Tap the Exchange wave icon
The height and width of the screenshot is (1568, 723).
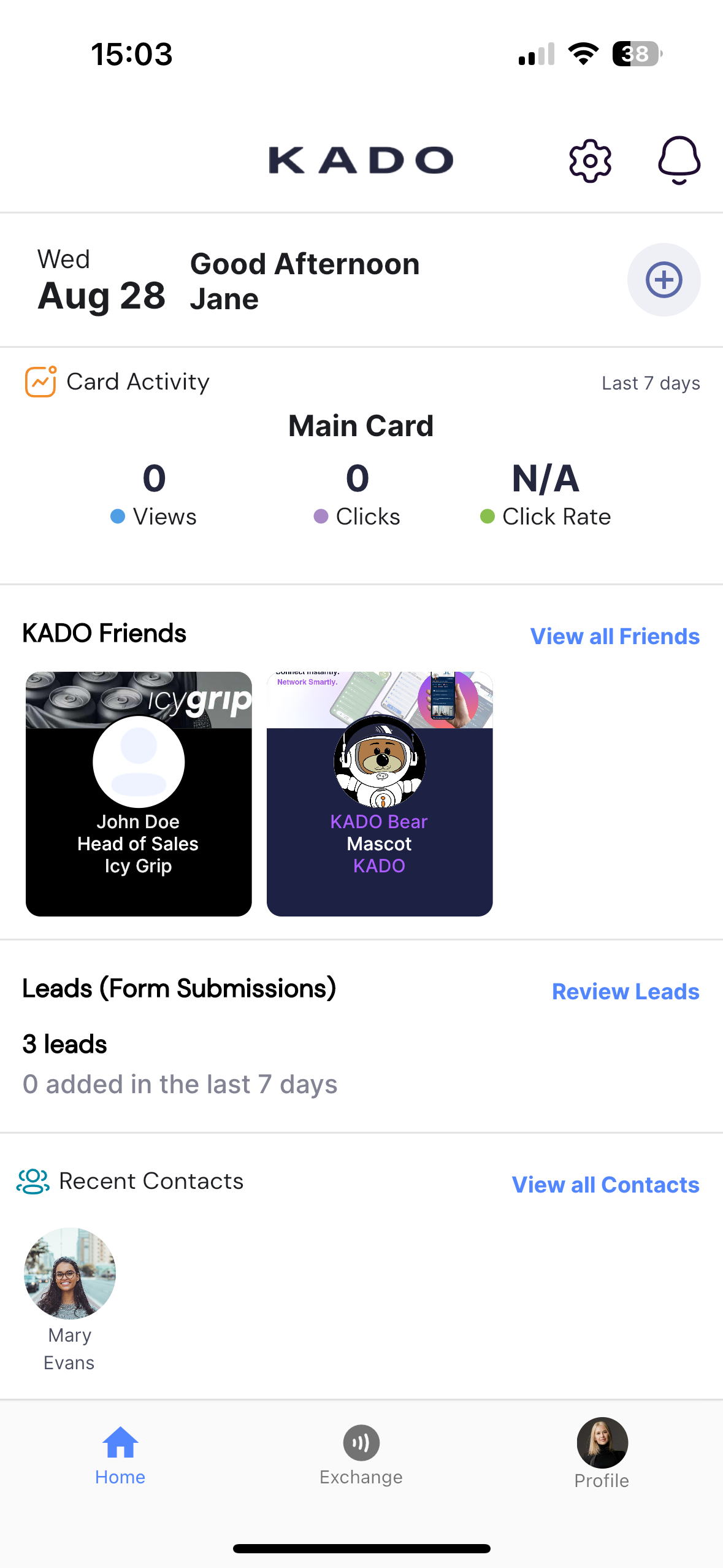(361, 1443)
